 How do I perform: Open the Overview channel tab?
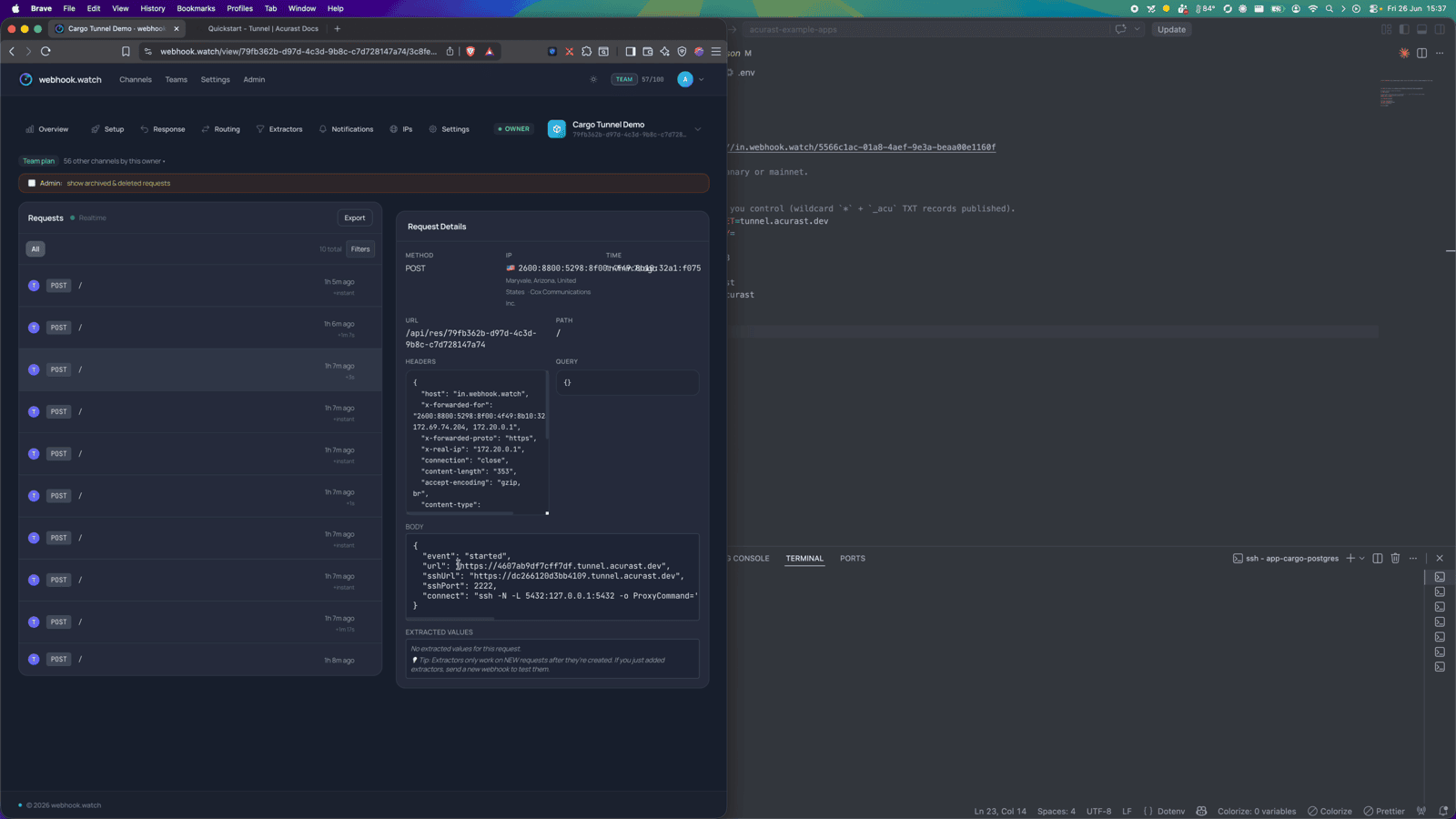47,129
